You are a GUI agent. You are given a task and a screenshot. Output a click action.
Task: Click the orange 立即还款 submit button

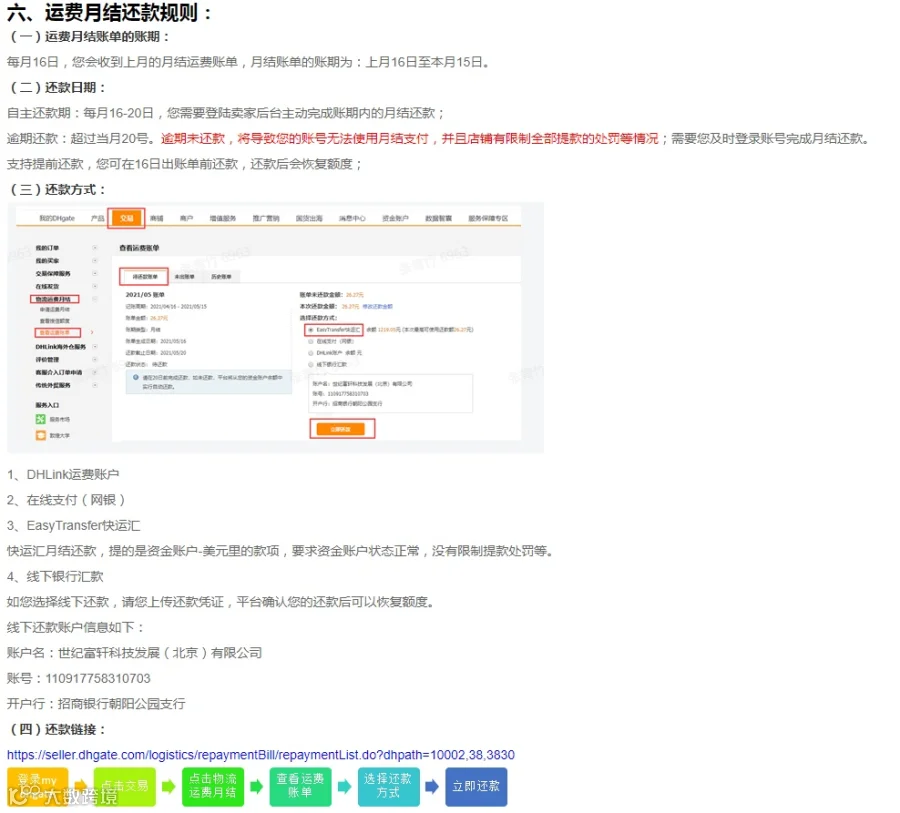click(x=340, y=429)
